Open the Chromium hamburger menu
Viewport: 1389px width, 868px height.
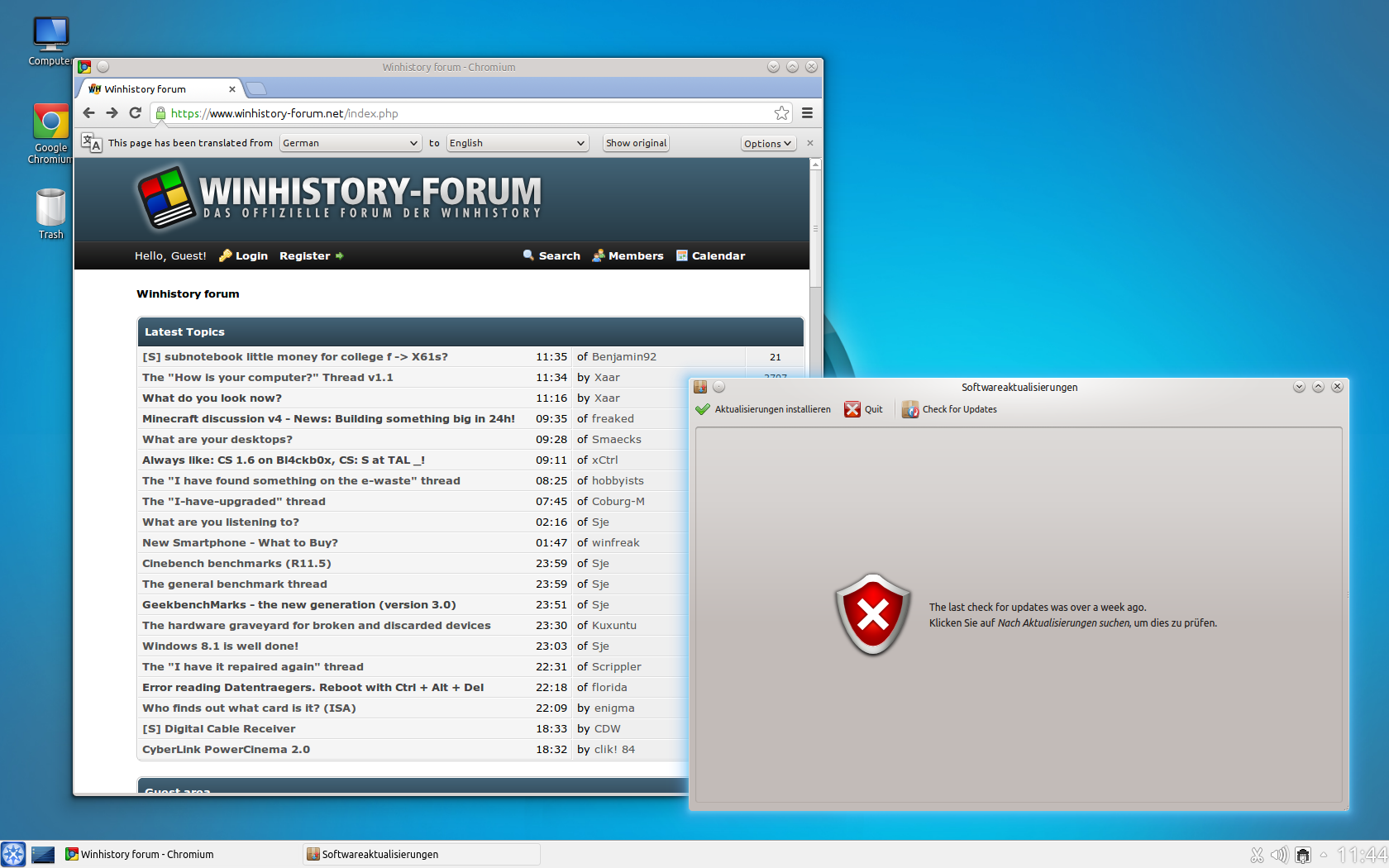pyautogui.click(x=807, y=113)
